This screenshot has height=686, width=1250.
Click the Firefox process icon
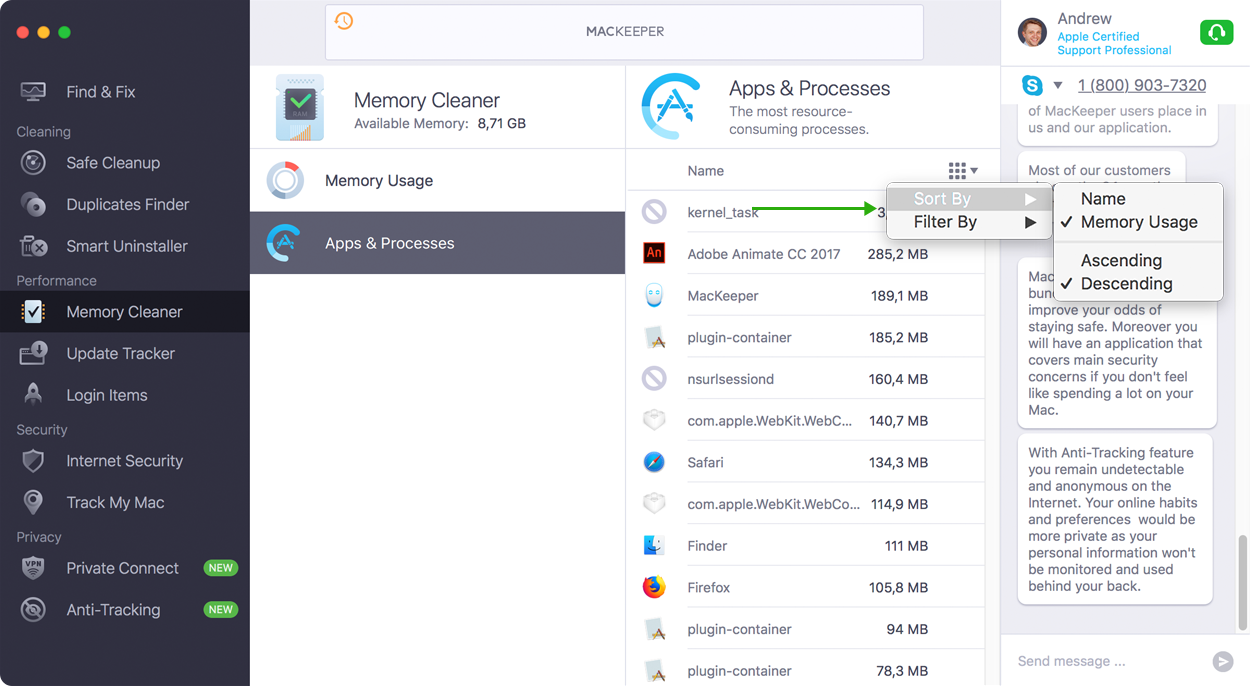point(654,587)
